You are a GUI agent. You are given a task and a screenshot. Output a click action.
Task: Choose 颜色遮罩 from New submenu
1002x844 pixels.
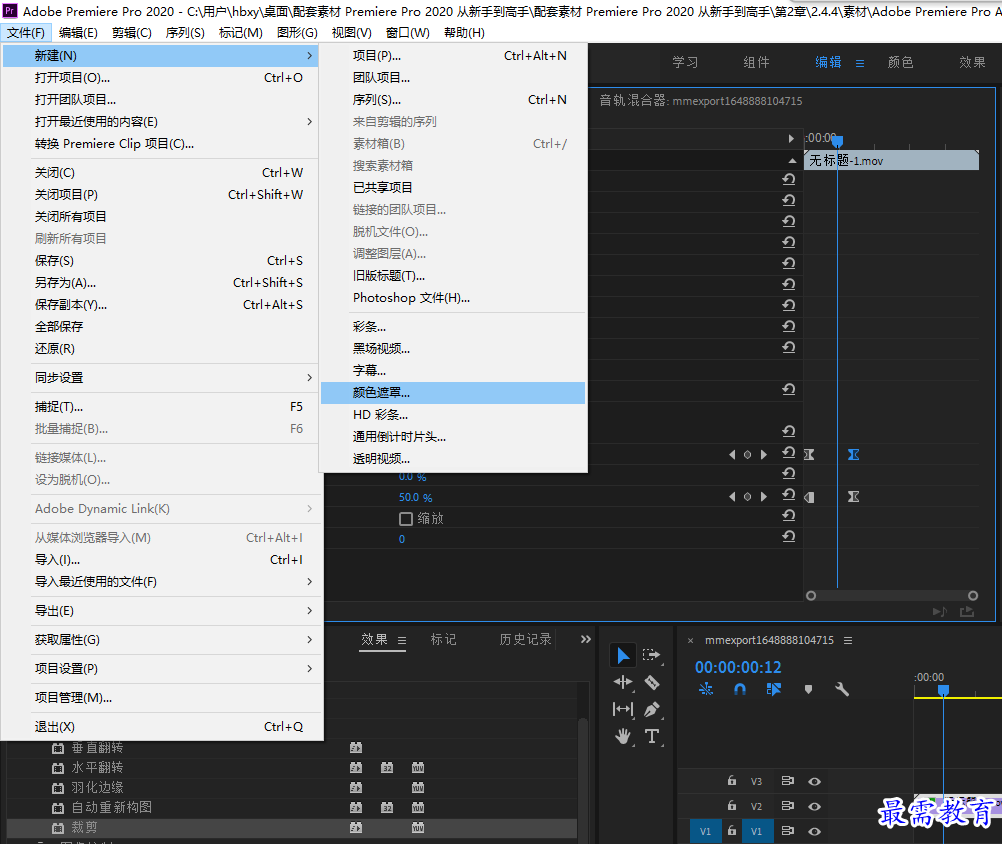(453, 393)
